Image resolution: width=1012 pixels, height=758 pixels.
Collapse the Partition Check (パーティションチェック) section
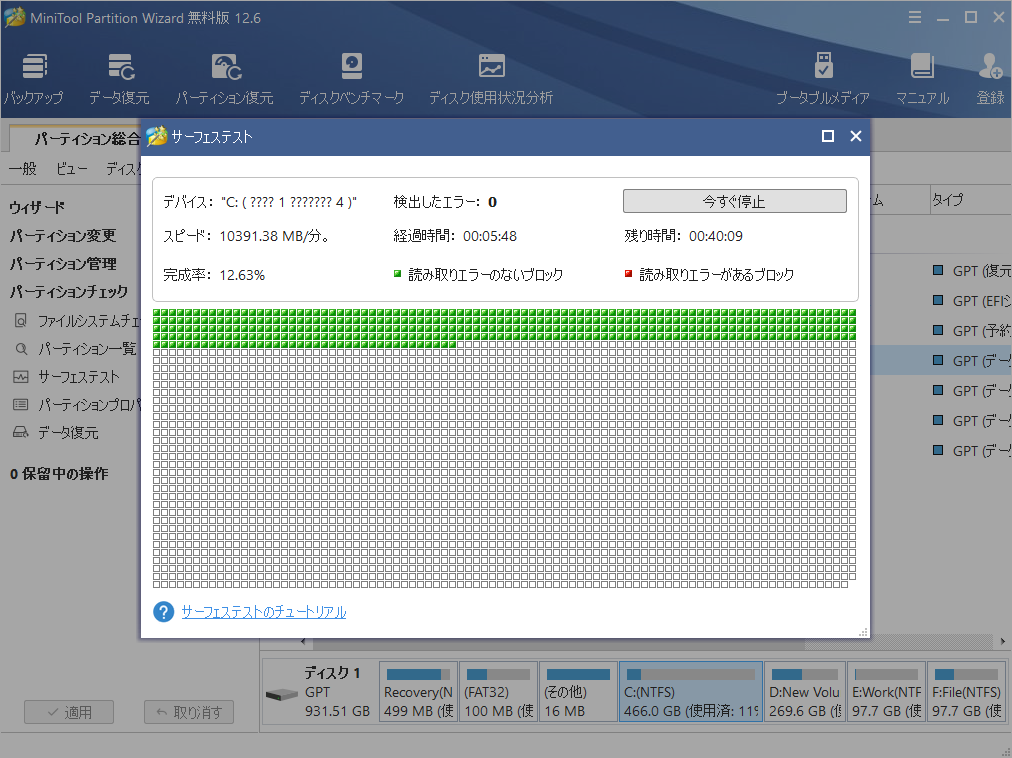point(68,292)
